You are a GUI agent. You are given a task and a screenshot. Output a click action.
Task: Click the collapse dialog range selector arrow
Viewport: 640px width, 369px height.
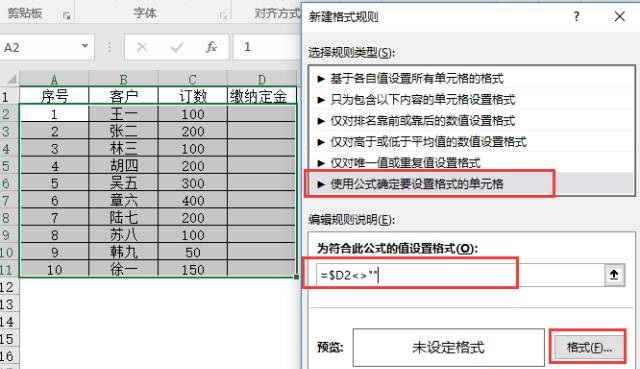(x=614, y=275)
